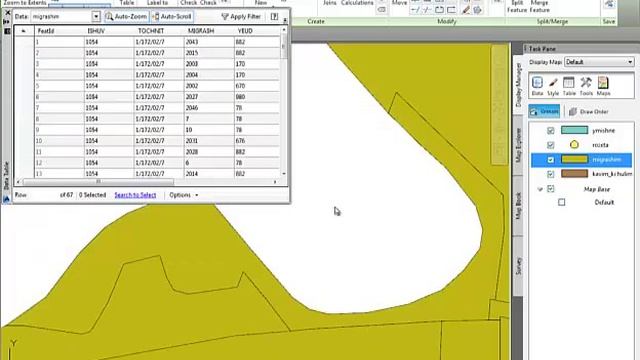The width and height of the screenshot is (640, 360).
Task: Open the Maps icon in Task Pane
Action: (x=603, y=86)
